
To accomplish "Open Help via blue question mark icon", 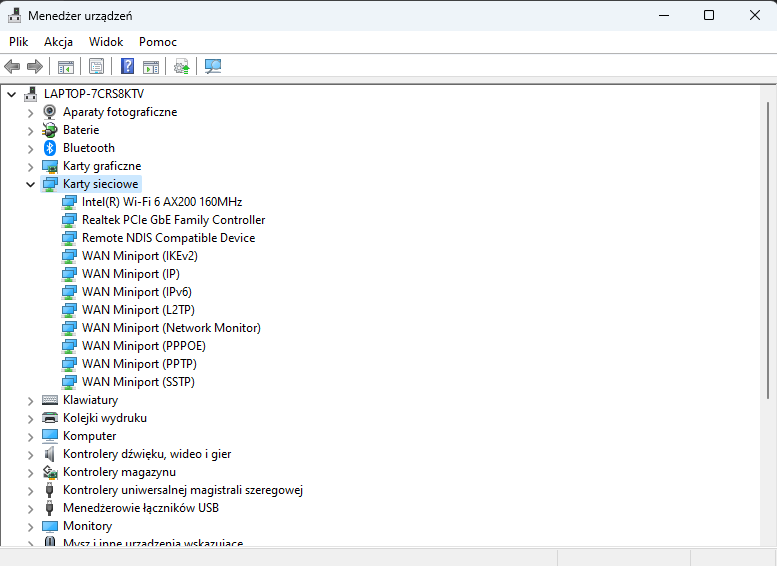I will click(127, 66).
